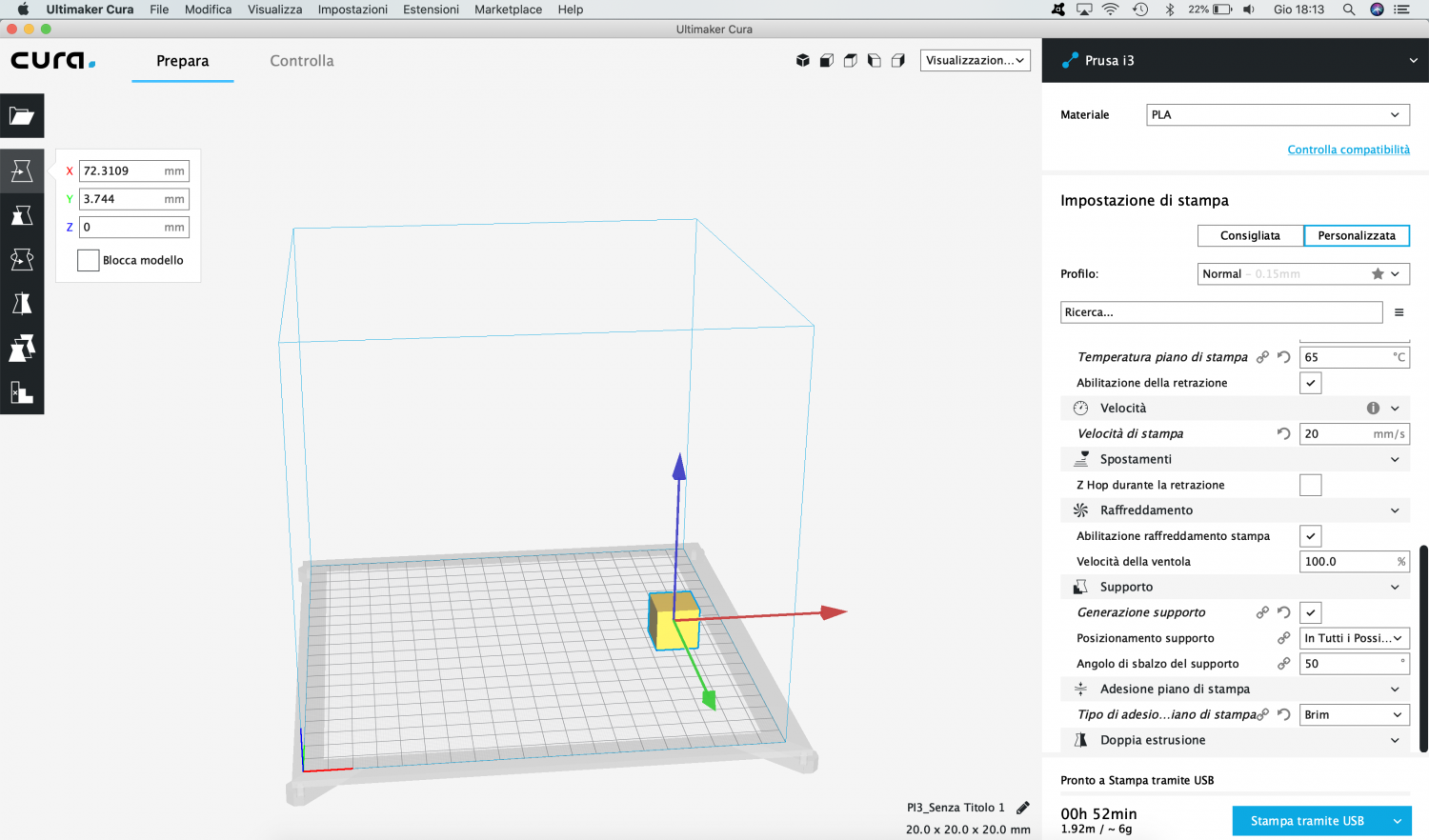Viewport: 1429px width, 840px height.
Task: Click the Y position input field
Action: coord(134,199)
